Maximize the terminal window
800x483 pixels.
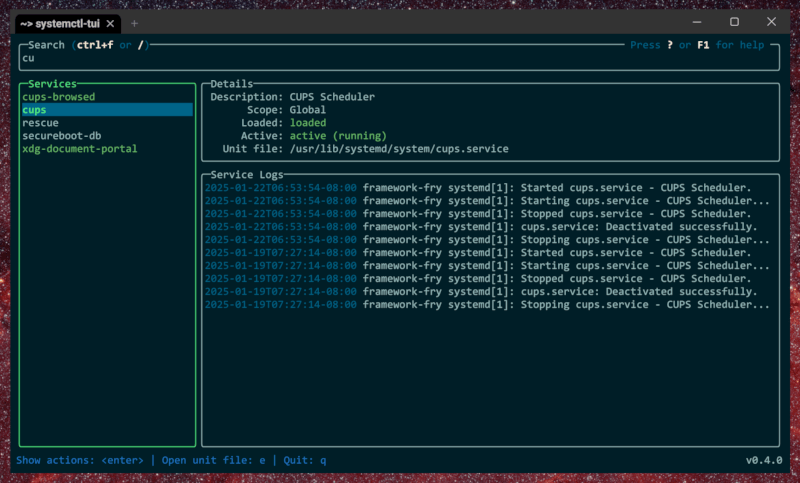pyautogui.click(x=734, y=22)
